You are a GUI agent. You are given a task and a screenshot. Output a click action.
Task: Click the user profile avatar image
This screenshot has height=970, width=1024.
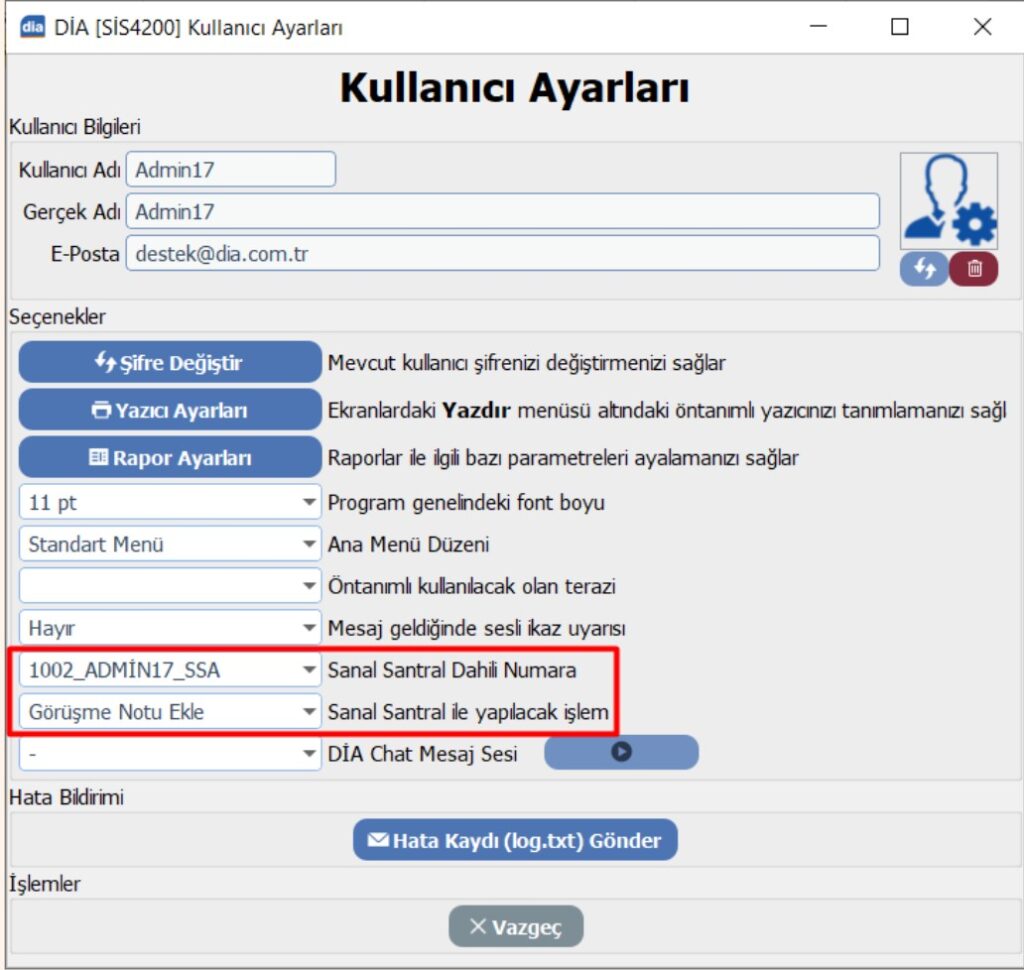tap(948, 201)
